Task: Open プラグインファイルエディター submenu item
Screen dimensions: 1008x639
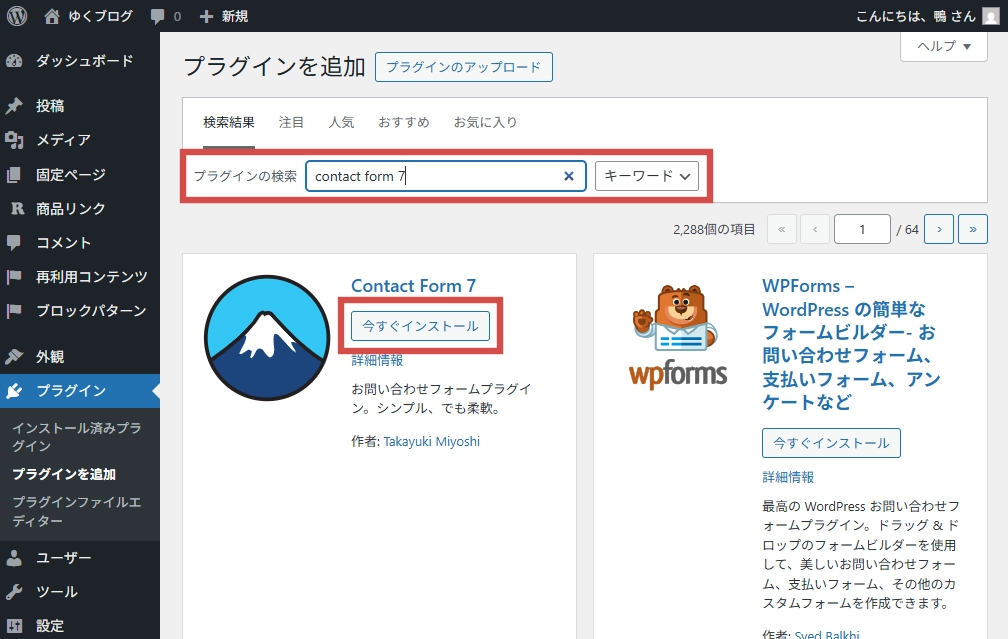Action: click(x=76, y=511)
